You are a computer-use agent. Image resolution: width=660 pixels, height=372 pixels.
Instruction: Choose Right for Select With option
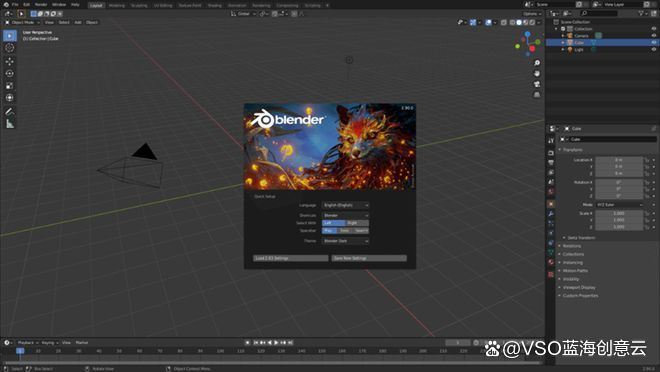pos(357,223)
